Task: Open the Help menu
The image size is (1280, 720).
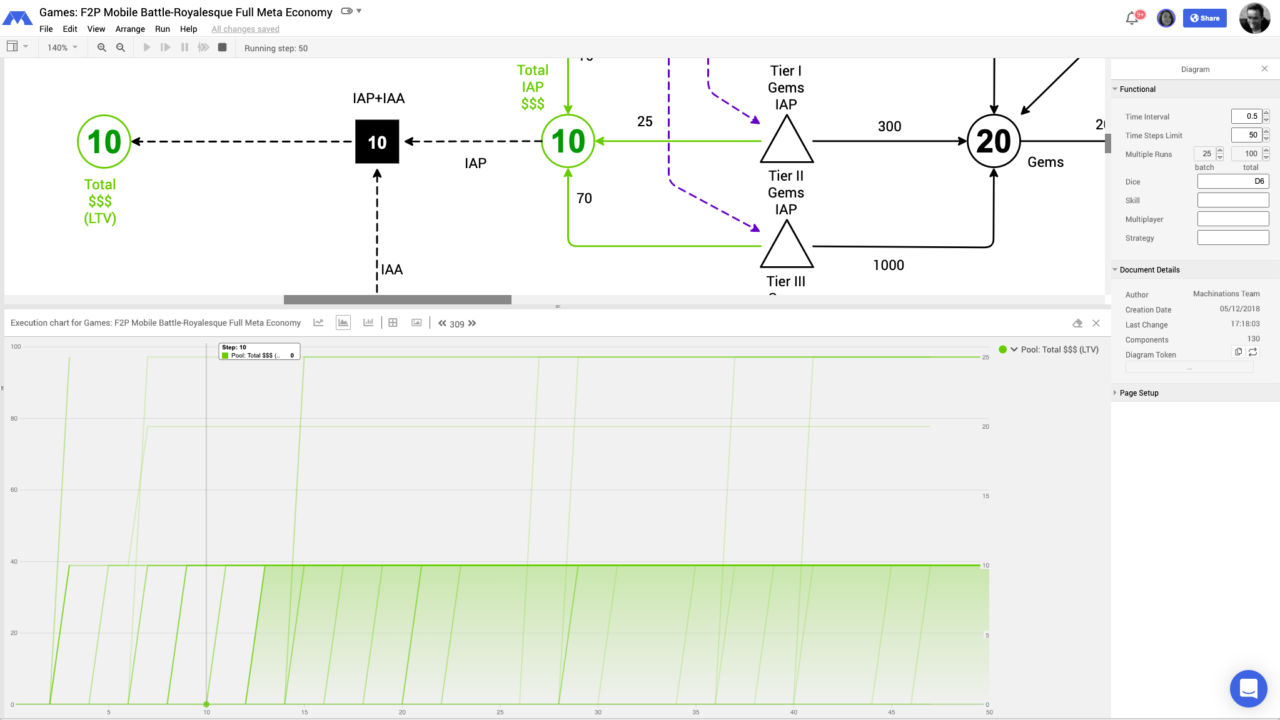Action: click(x=188, y=29)
